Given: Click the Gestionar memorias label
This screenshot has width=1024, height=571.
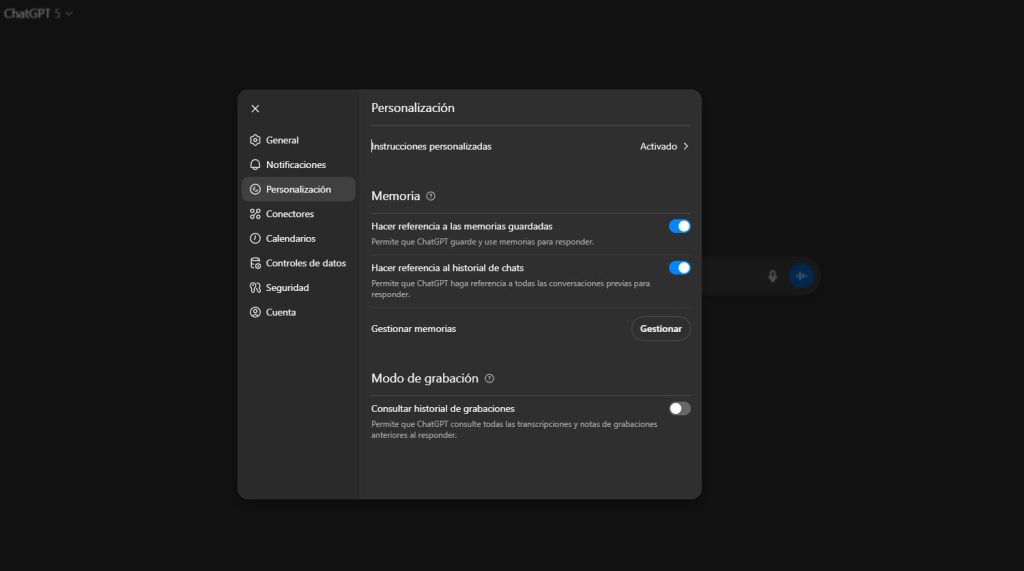Looking at the screenshot, I should coord(413,329).
